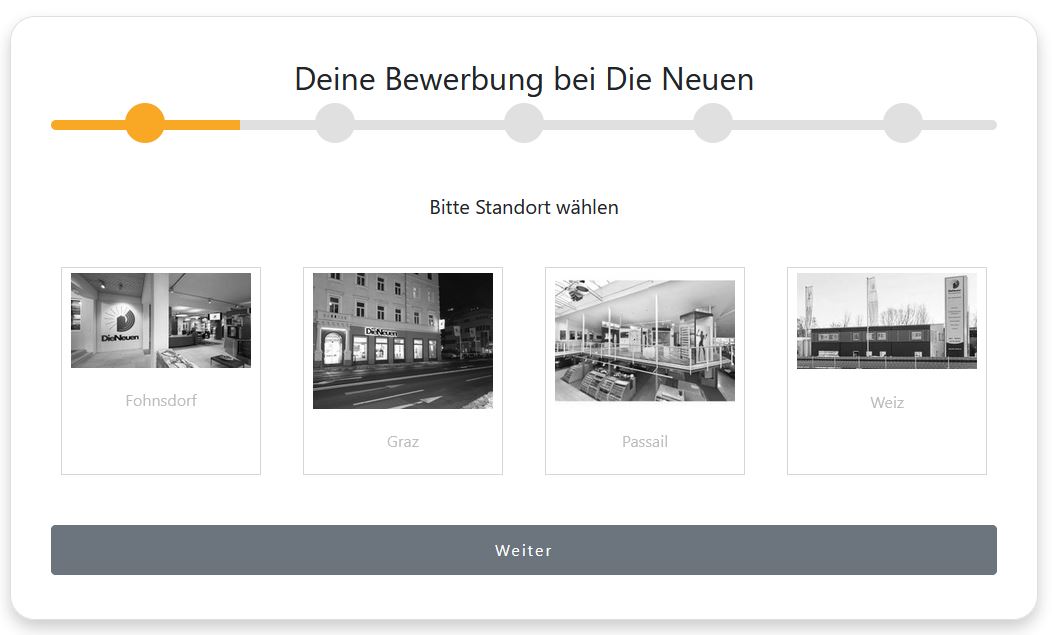This screenshot has height=635, width=1052.
Task: Click the 'Deine Bewerbung bei Die Neuen' heading
Action: (524, 79)
